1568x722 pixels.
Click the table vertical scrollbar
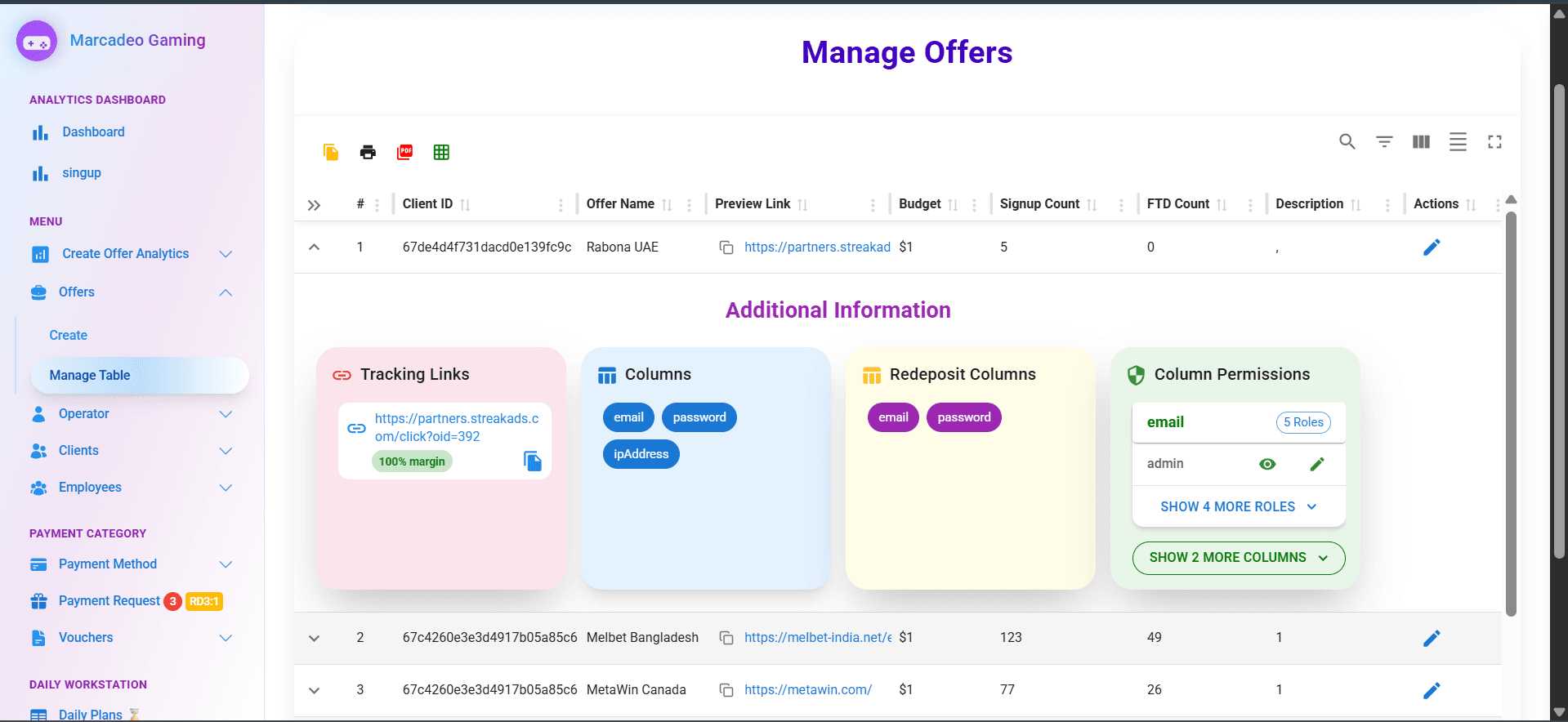coord(1511,412)
